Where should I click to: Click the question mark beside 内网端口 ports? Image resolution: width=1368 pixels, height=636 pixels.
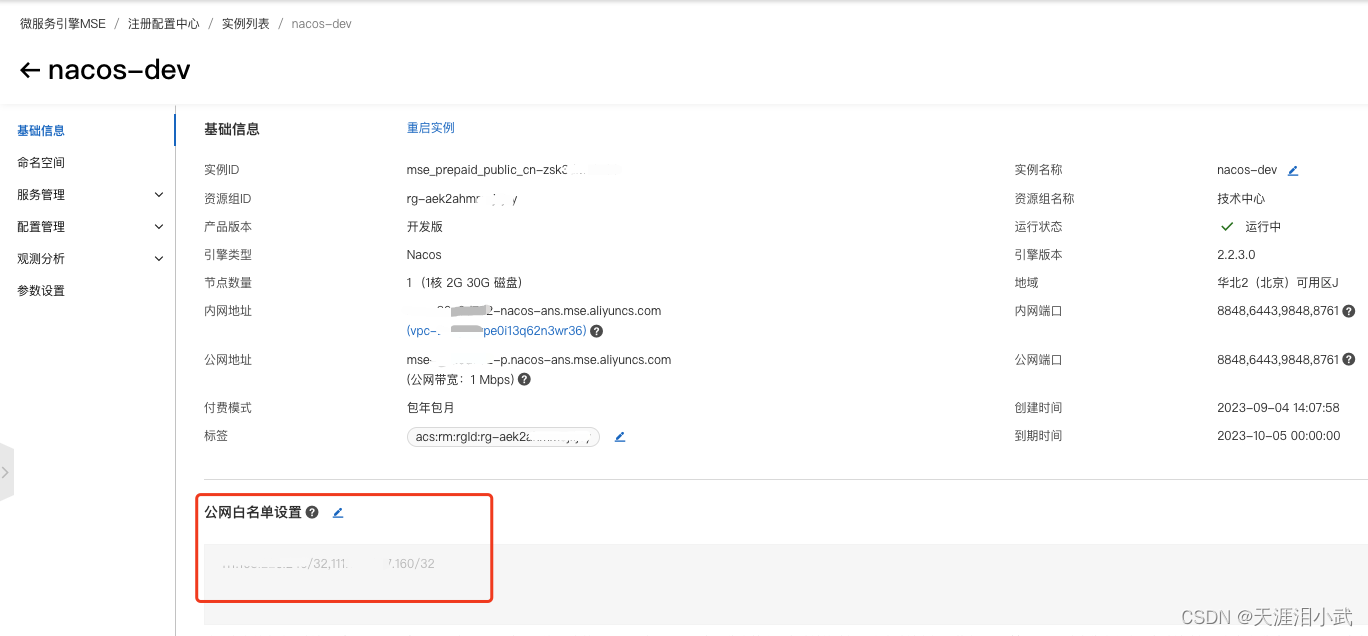click(1349, 310)
